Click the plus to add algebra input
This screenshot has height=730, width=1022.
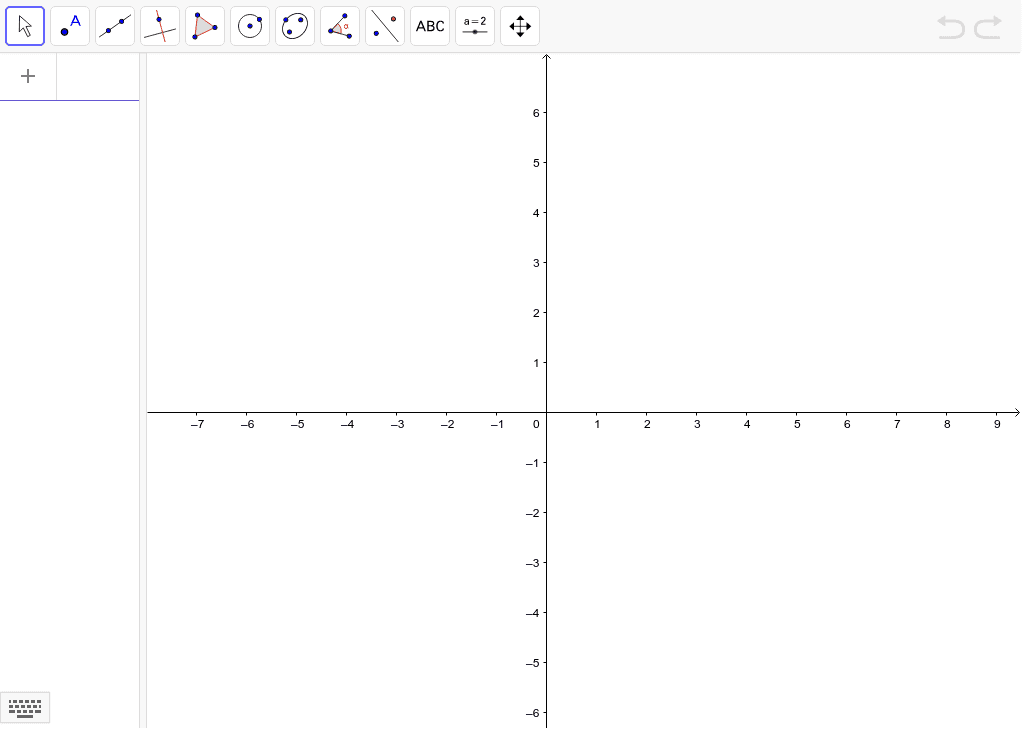[x=28, y=75]
